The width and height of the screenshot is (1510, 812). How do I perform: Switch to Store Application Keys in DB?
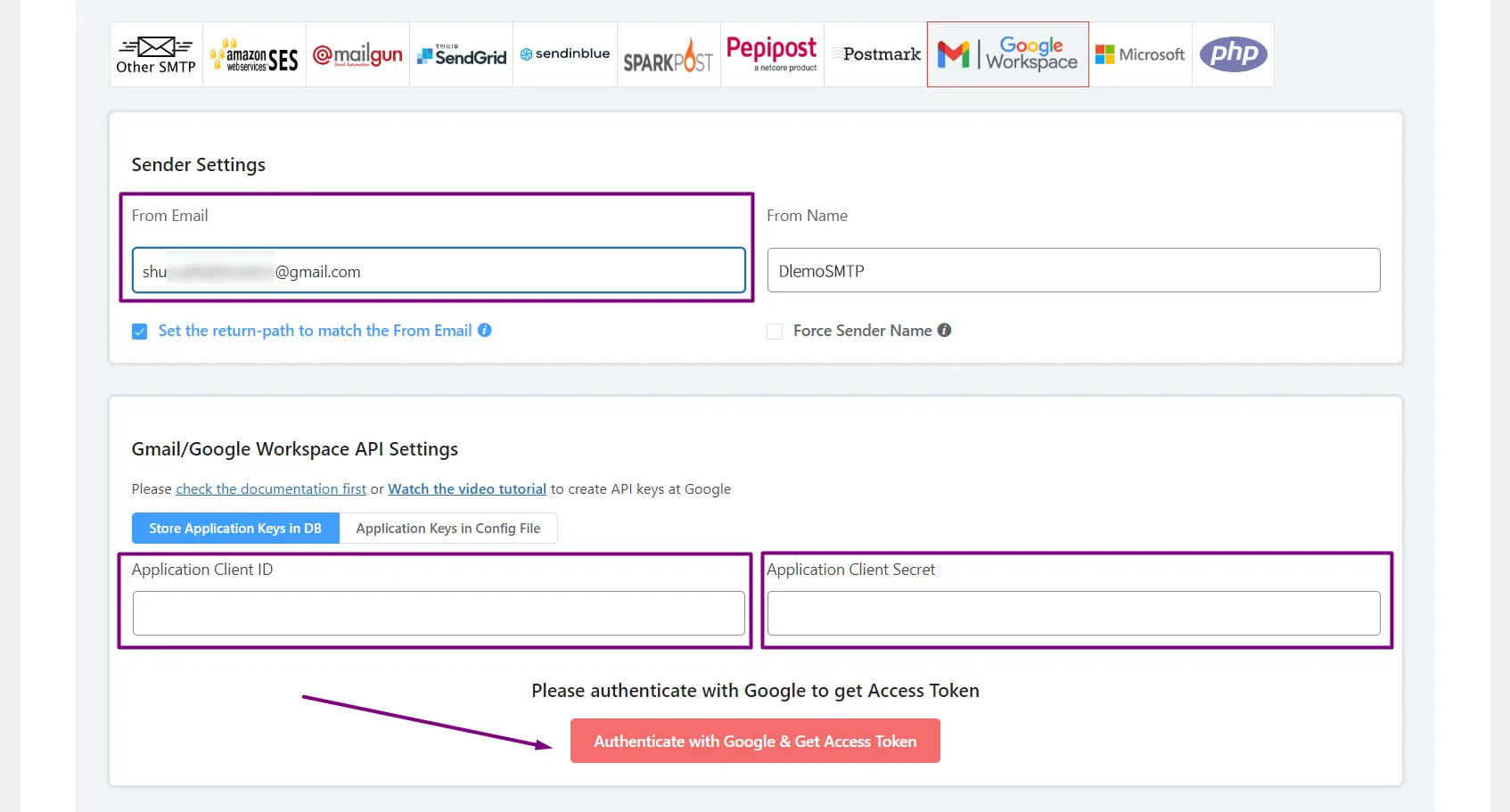(x=235, y=529)
